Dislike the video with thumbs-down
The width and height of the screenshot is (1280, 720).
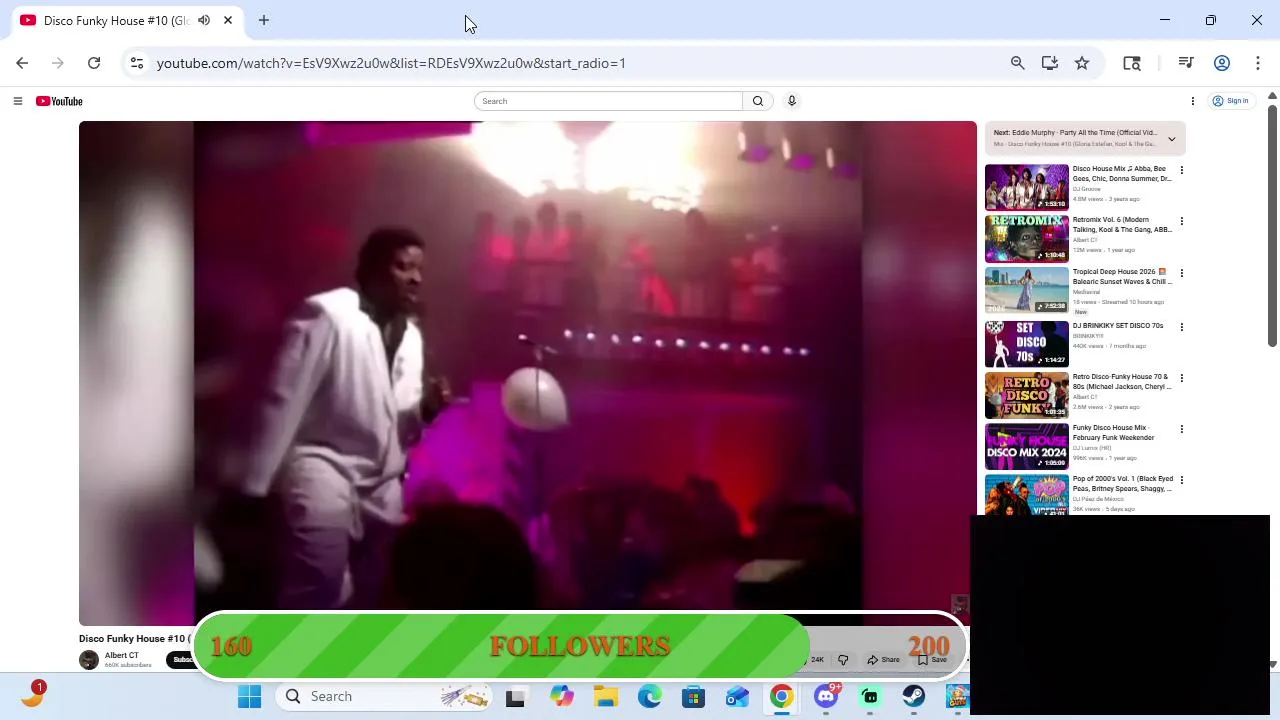(843, 660)
